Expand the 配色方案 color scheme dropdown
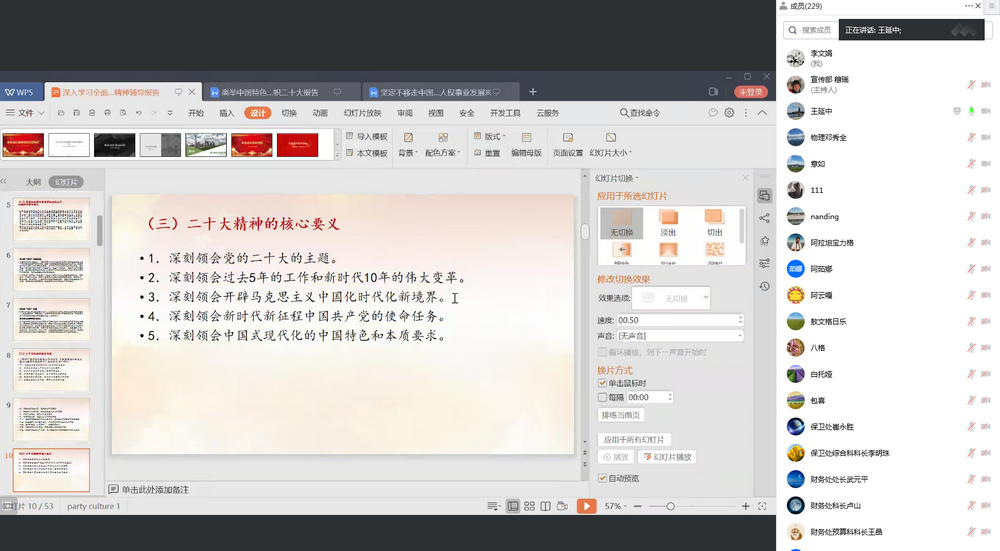The width and height of the screenshot is (1000, 551). [442, 153]
